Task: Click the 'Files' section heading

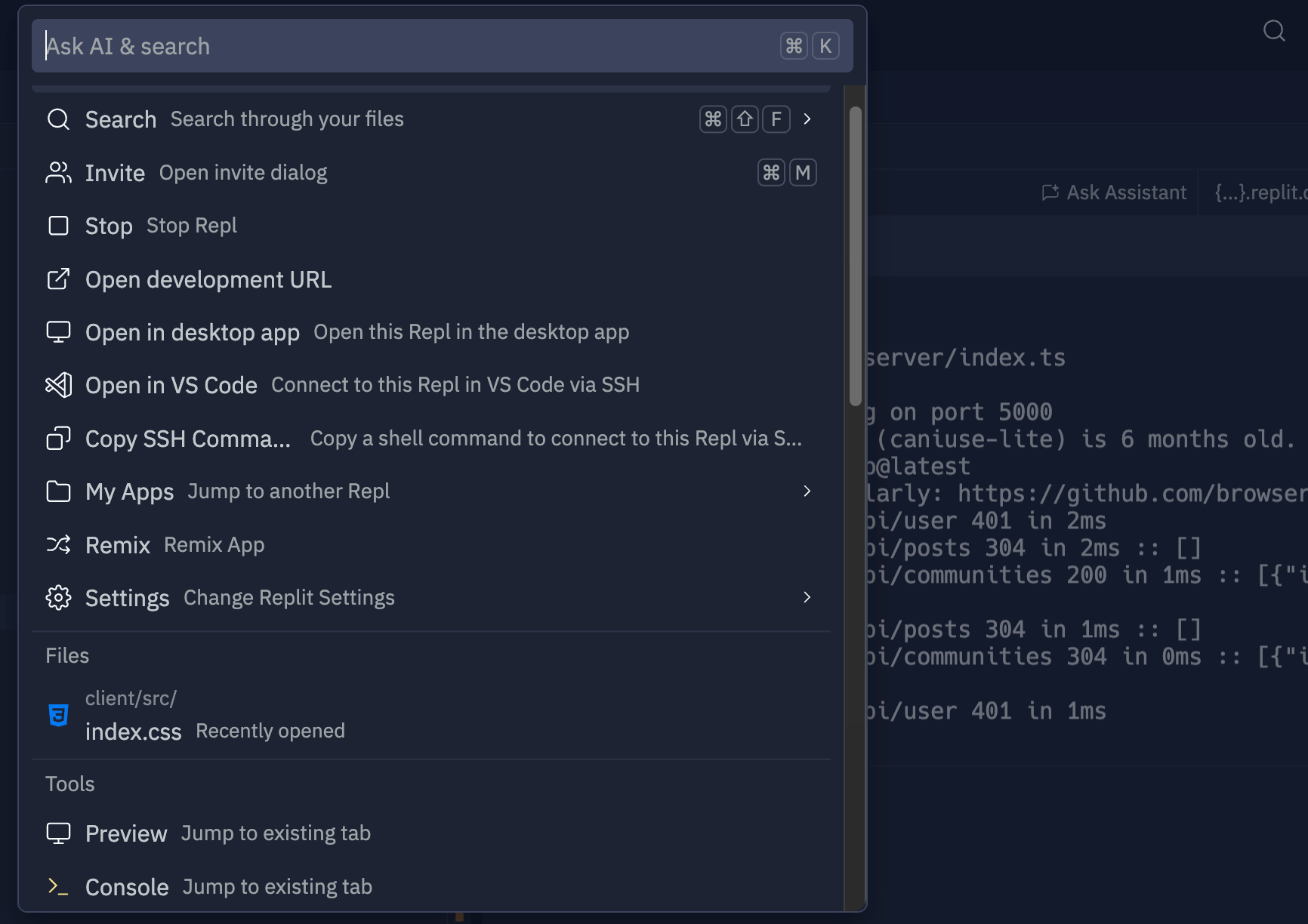Action: pos(67,655)
